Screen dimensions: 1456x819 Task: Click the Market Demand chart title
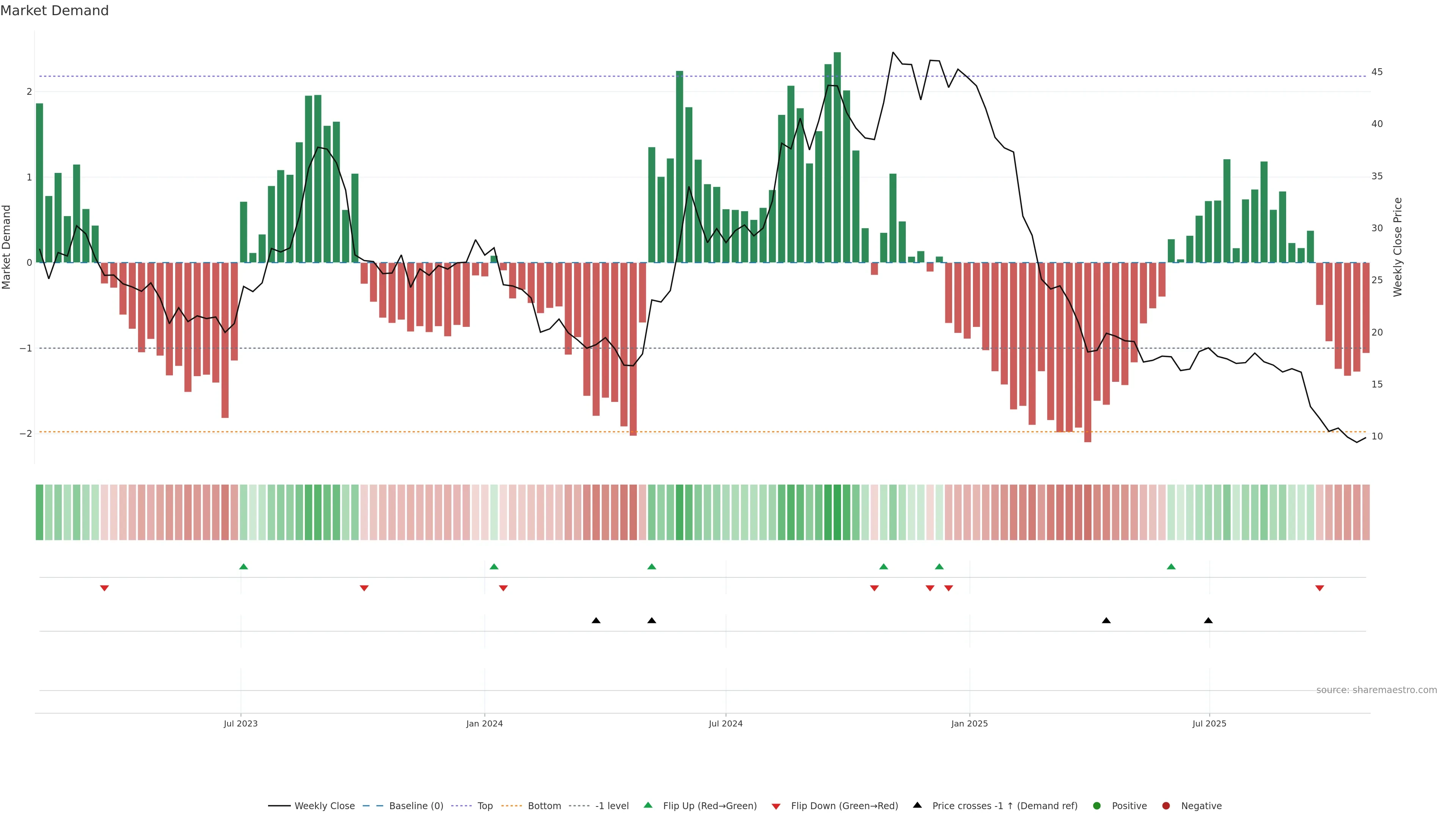[54, 10]
